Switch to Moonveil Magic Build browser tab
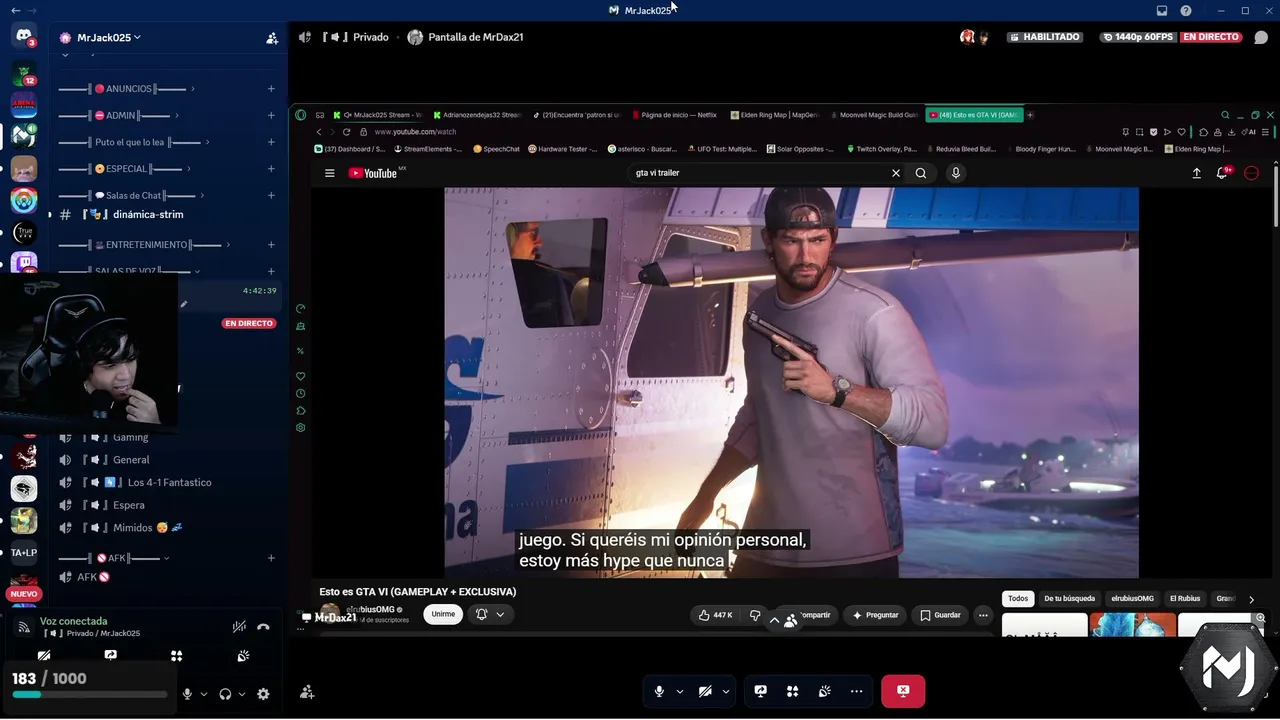 873,115
